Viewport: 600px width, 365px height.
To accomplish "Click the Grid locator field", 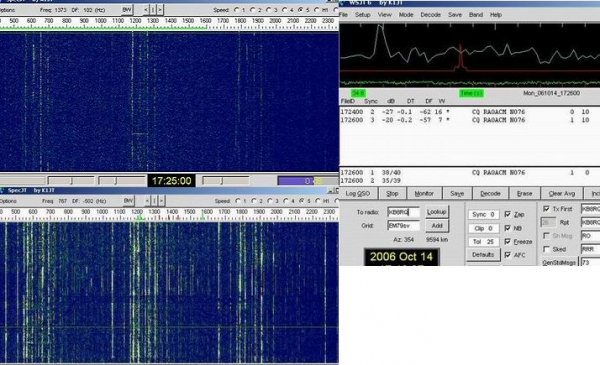I will pos(403,226).
